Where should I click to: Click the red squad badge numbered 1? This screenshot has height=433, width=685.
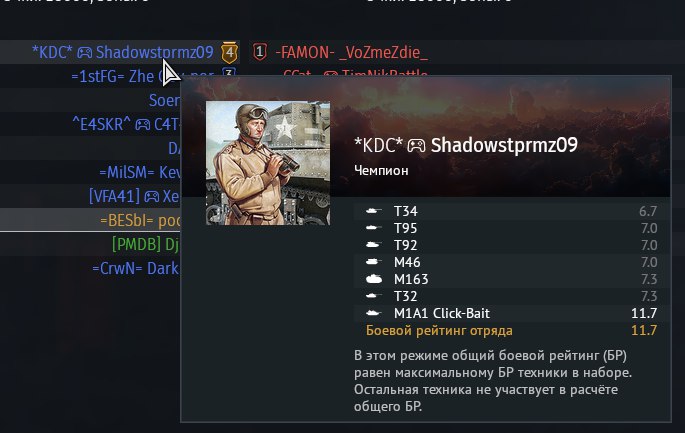pos(259,52)
